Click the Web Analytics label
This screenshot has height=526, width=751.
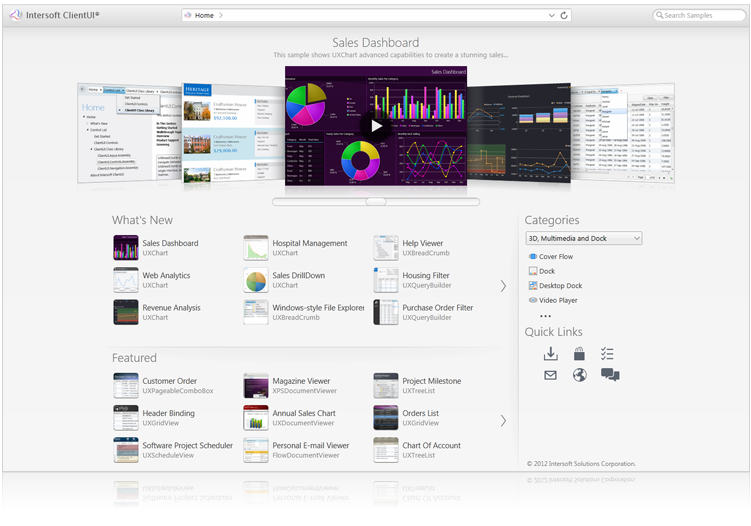point(166,275)
